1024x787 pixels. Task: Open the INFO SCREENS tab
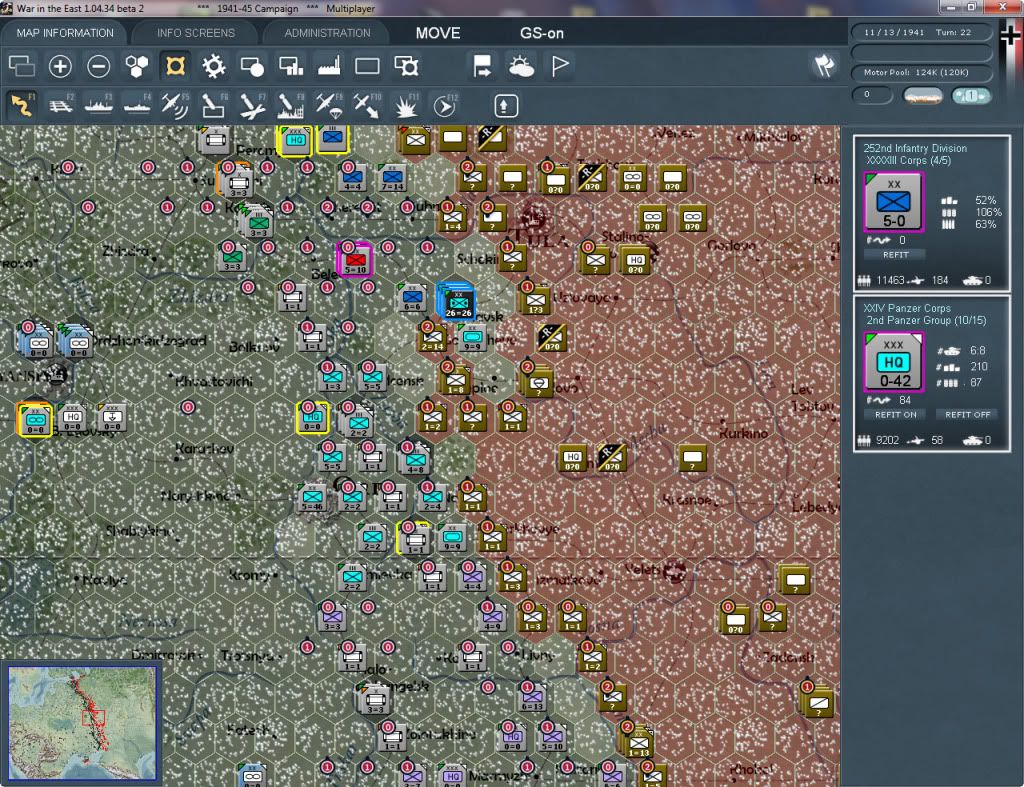pyautogui.click(x=195, y=33)
